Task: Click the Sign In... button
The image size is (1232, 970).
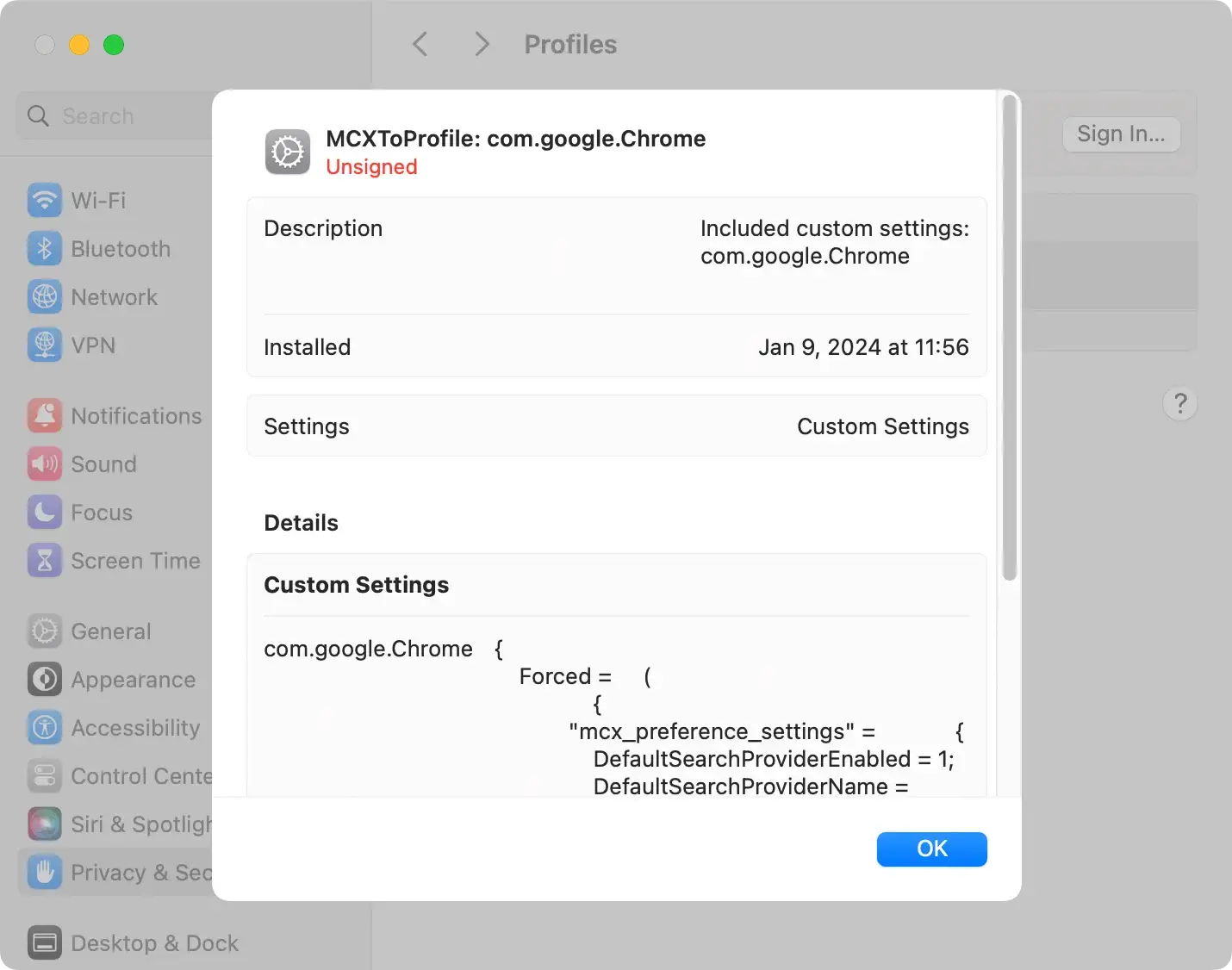Action: click(x=1120, y=134)
